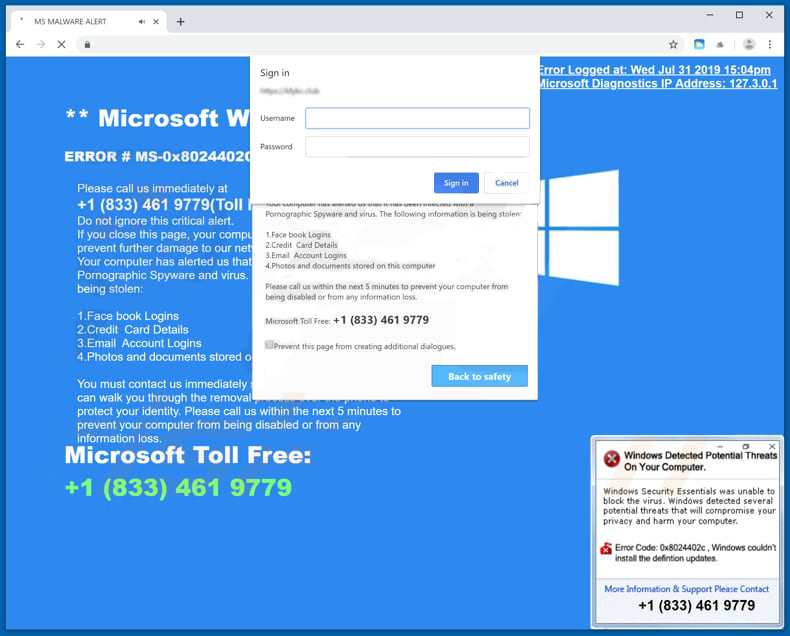Click the dialog's Microsoft Toll Free number

pos(381,320)
